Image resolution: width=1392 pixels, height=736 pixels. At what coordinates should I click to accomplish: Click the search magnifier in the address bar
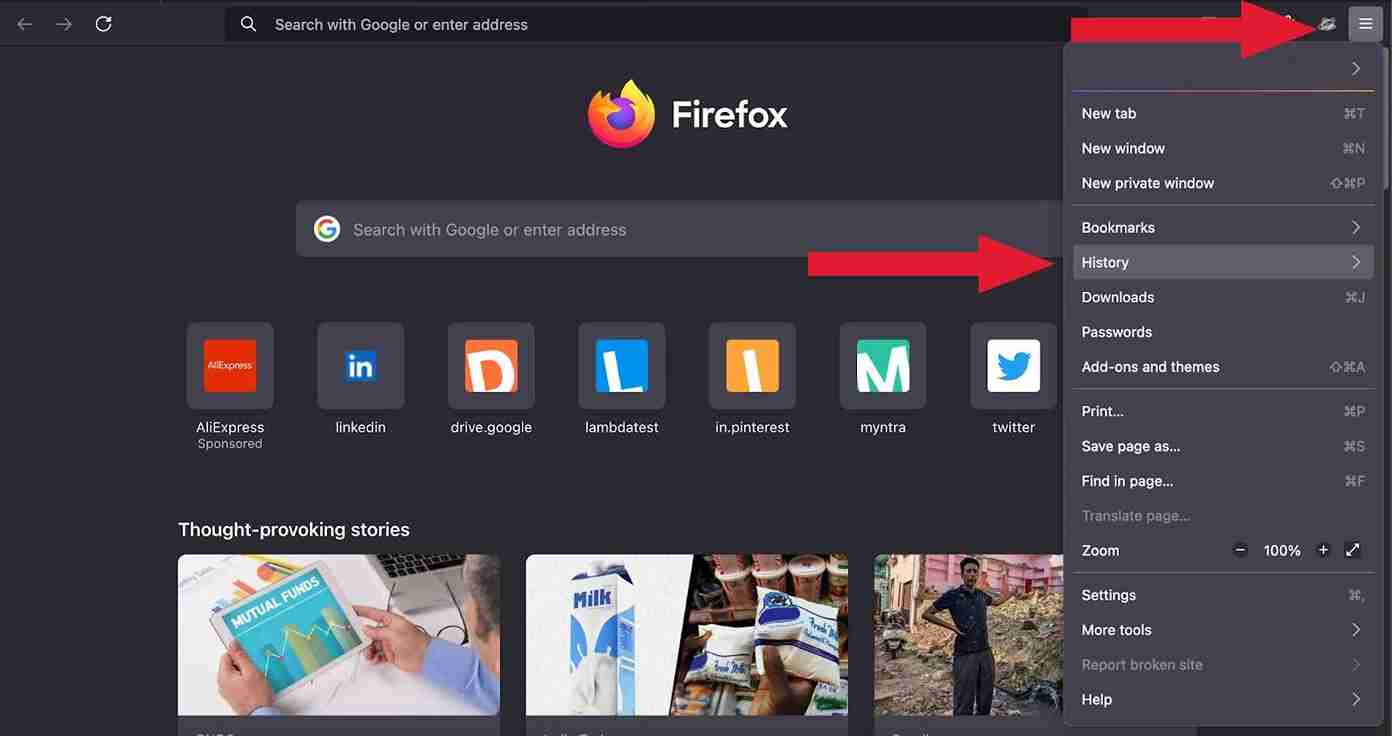click(248, 23)
